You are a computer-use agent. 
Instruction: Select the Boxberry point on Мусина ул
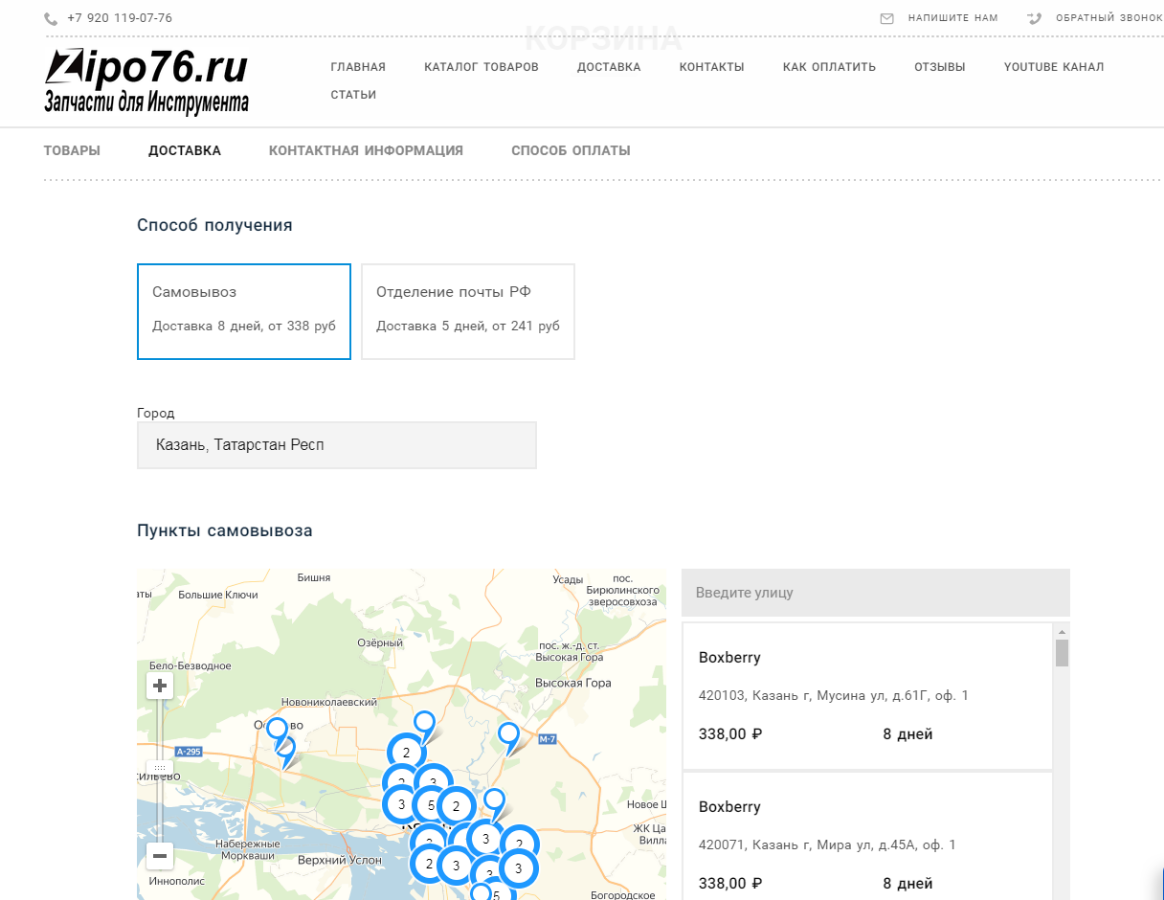[866, 695]
